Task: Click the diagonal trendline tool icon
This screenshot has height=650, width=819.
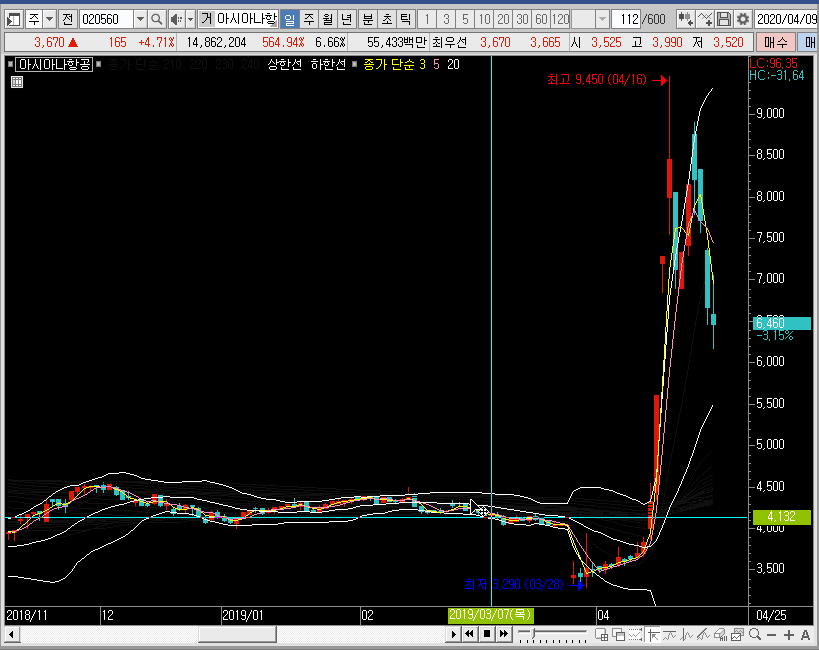Action: coord(704,635)
